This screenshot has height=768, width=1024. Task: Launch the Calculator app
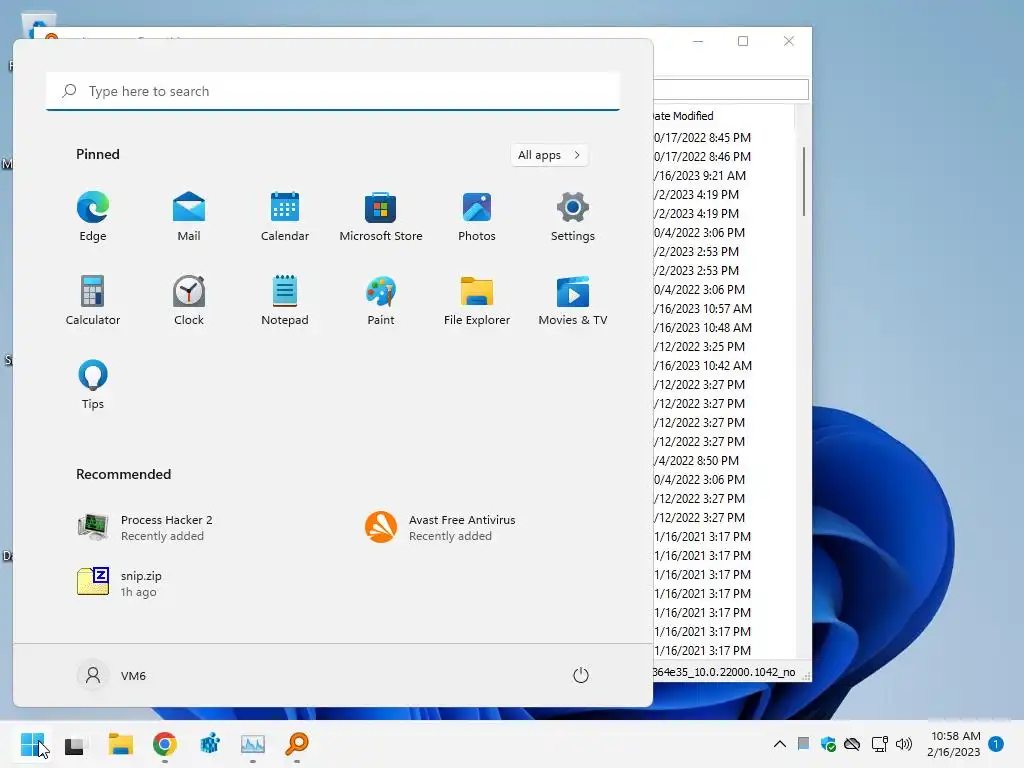[93, 300]
